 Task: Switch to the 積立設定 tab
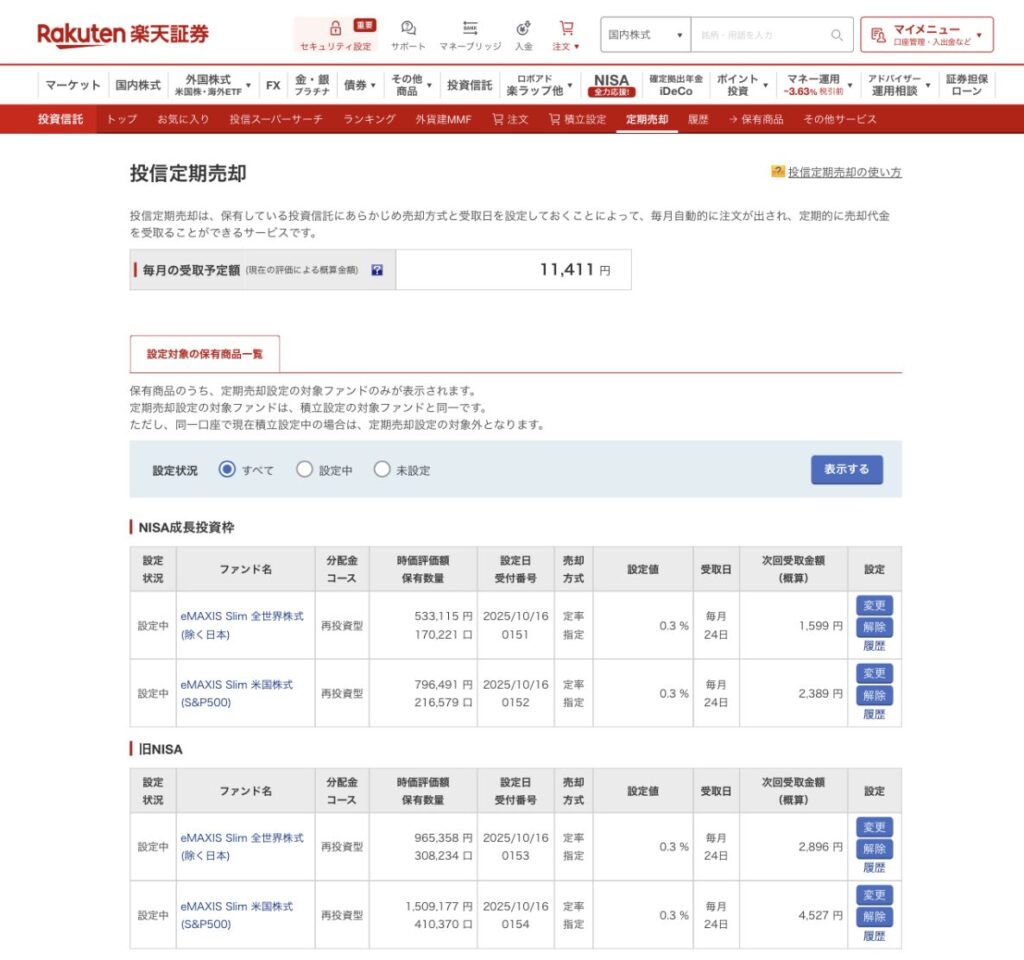577,119
